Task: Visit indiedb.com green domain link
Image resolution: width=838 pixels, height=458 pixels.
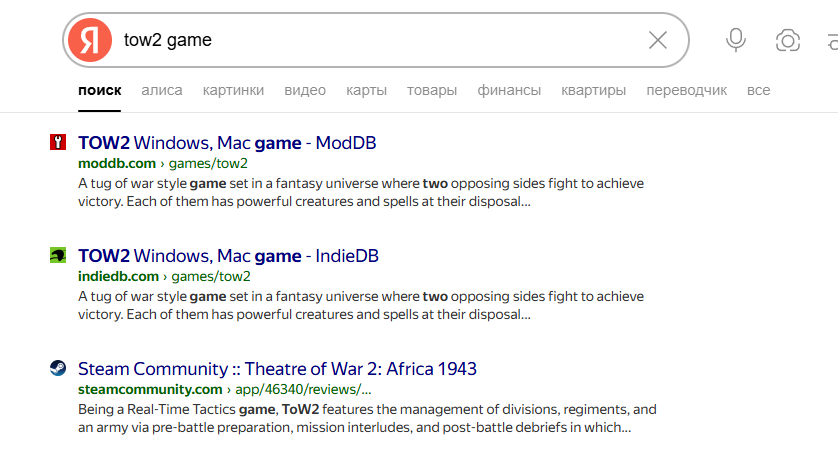Action: pyautogui.click(x=118, y=276)
